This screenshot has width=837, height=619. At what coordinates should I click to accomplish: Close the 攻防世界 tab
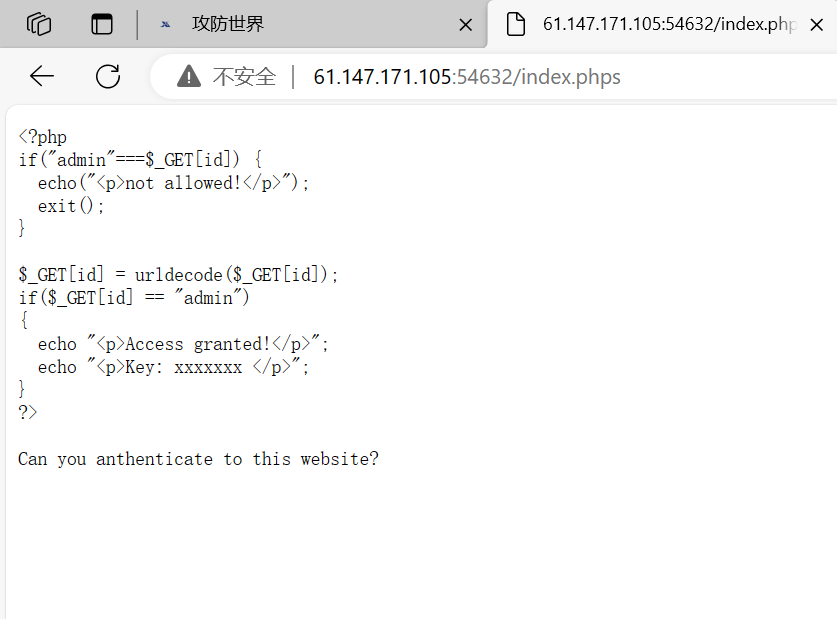coord(465,25)
